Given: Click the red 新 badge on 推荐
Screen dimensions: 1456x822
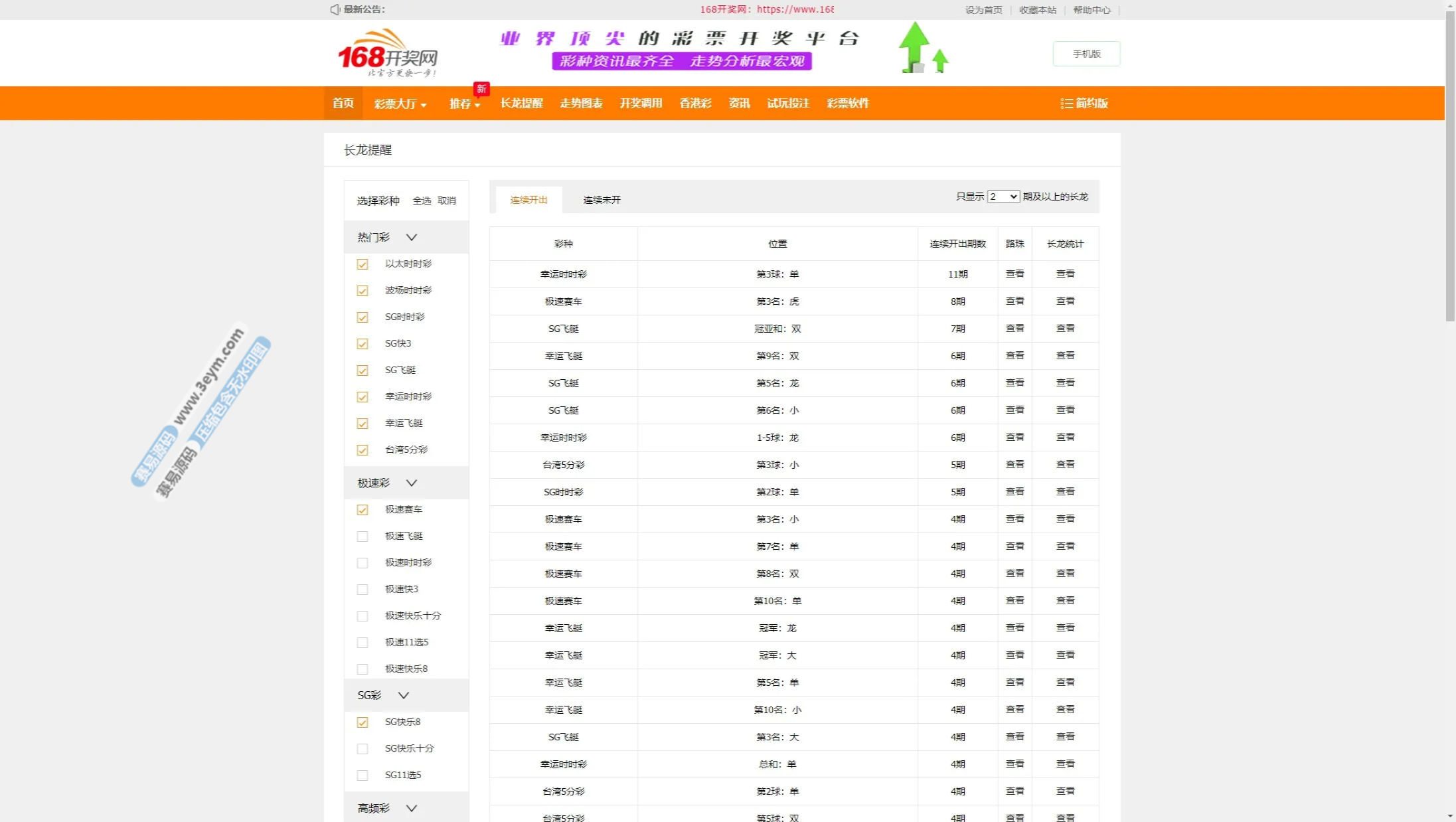Looking at the screenshot, I should tap(481, 89).
